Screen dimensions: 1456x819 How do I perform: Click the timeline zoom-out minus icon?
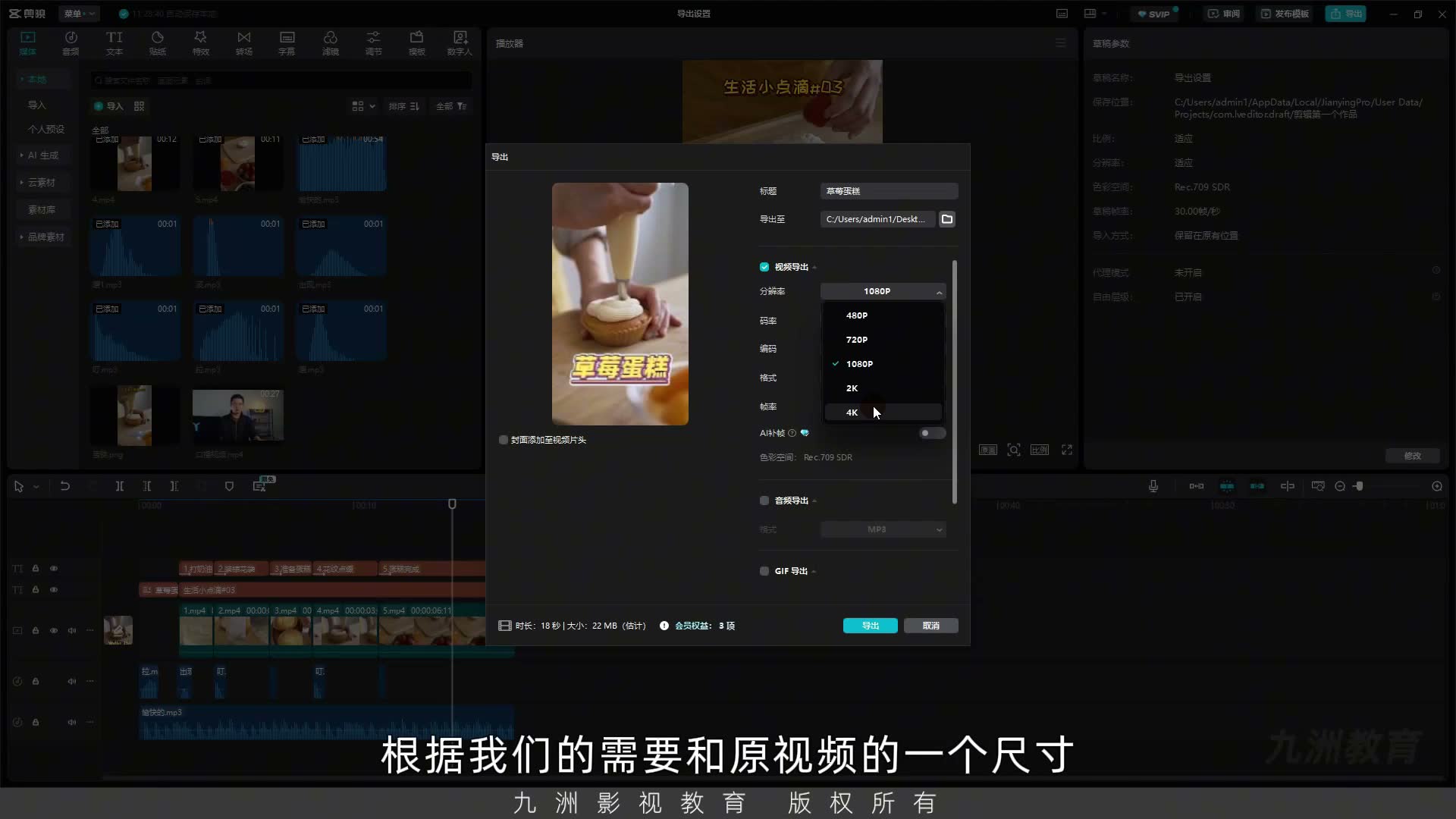(x=1340, y=486)
